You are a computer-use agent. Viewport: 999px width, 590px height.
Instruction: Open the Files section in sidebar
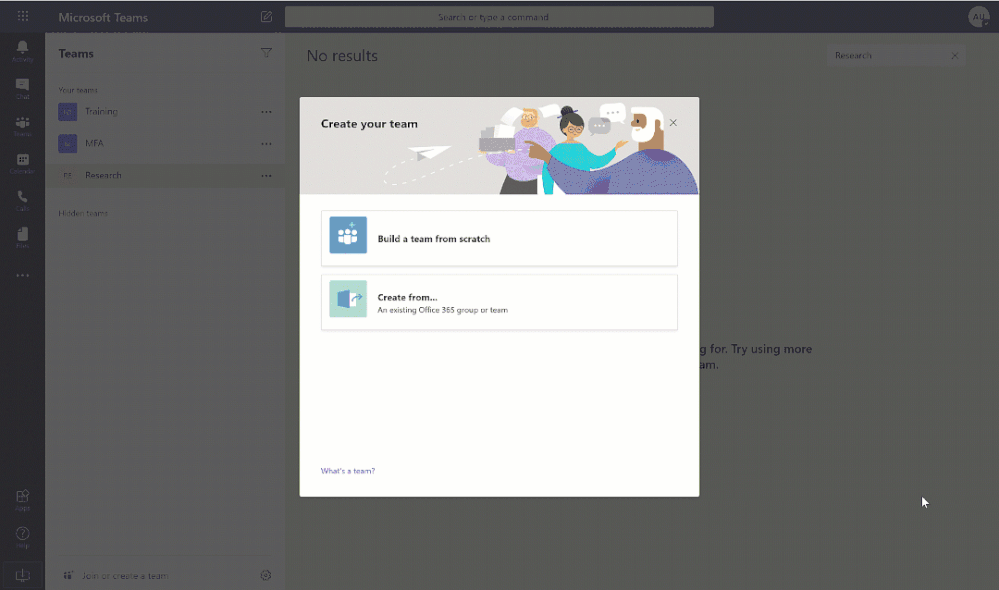click(x=22, y=238)
